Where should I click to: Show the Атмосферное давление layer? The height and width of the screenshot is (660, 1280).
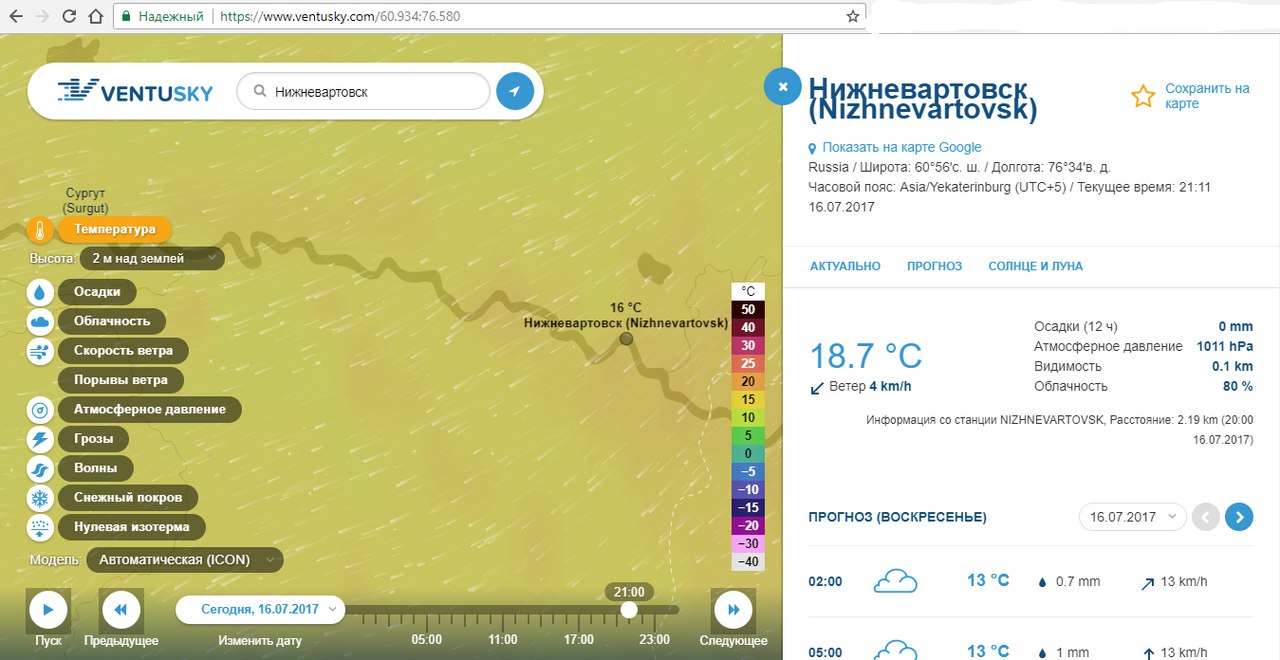(149, 409)
